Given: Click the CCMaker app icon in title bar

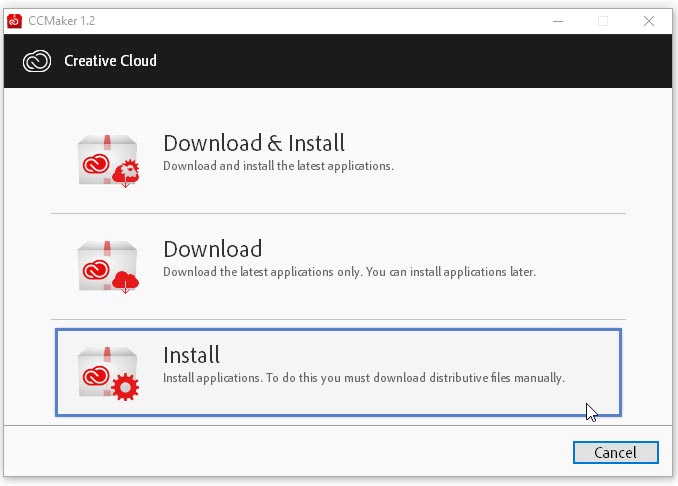Looking at the screenshot, I should [x=14, y=21].
